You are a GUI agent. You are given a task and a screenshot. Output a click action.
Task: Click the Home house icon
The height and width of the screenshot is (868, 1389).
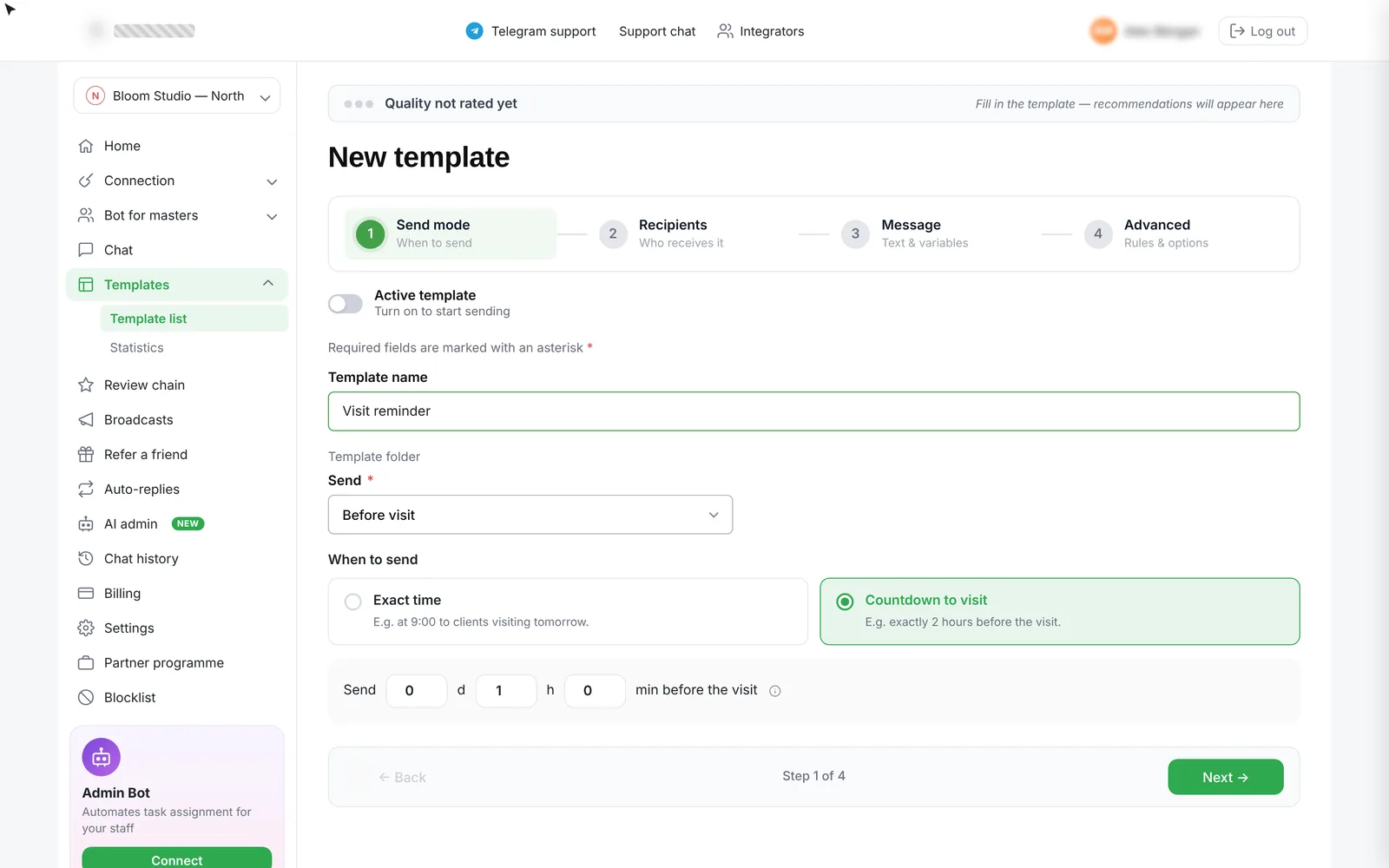tap(86, 146)
